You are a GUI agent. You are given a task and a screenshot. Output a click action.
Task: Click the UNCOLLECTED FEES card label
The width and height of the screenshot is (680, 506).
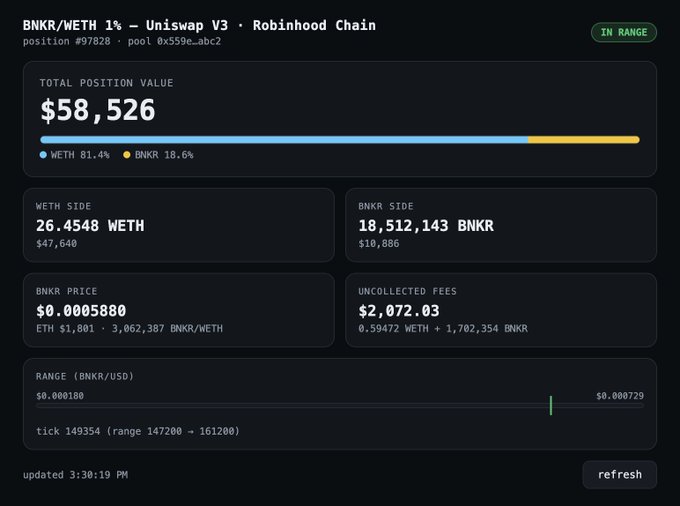[407, 291]
